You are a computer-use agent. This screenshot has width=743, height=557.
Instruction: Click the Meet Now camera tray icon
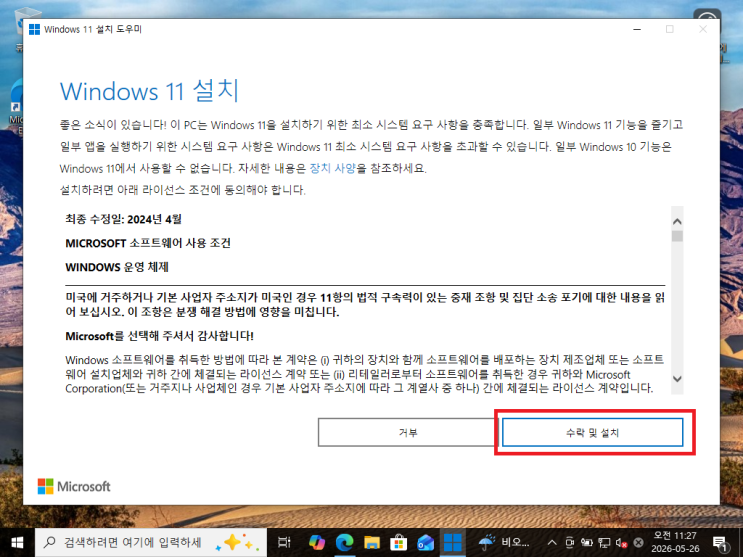[x=570, y=542]
